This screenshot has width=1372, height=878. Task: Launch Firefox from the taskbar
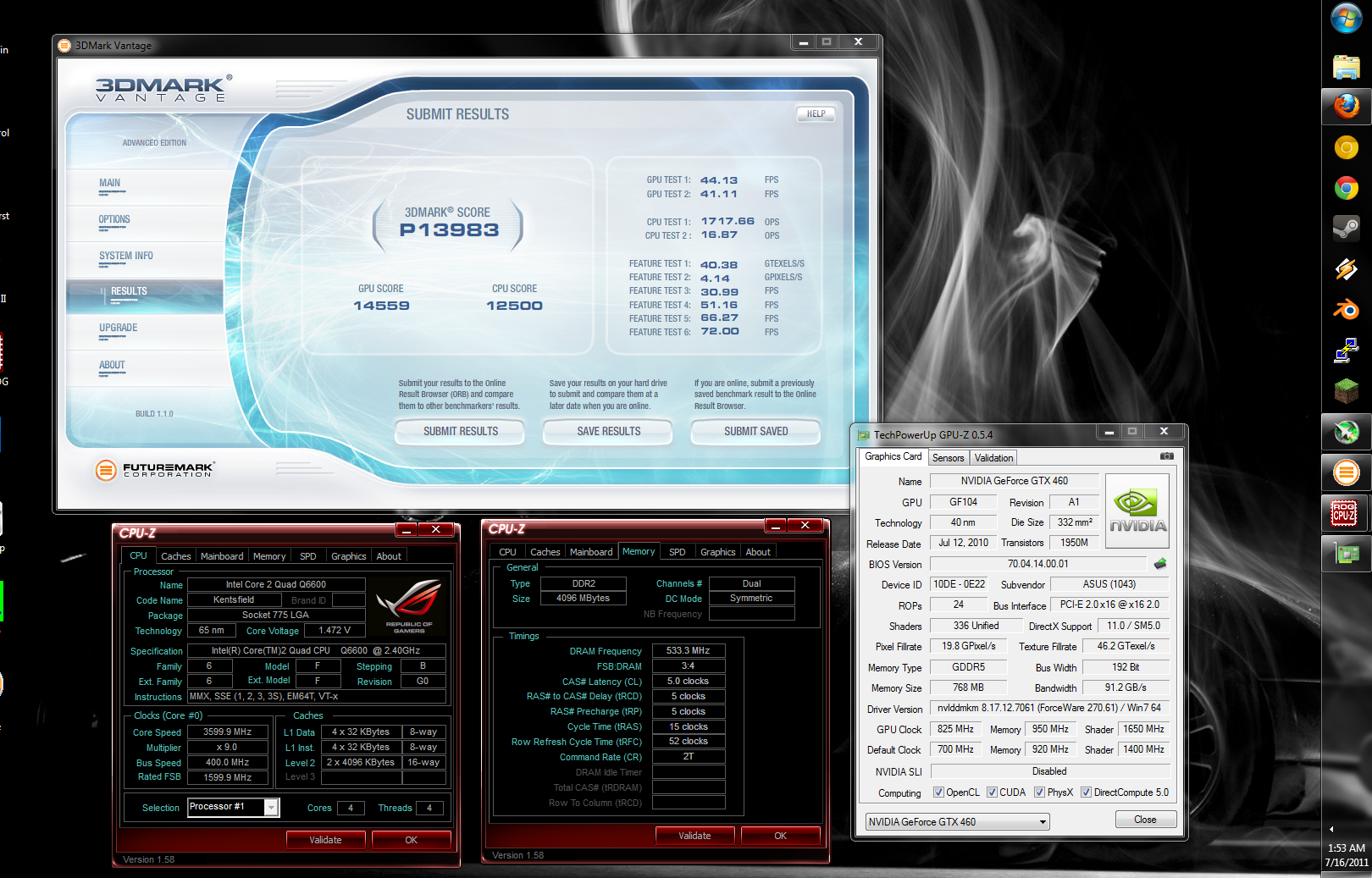tap(1346, 107)
